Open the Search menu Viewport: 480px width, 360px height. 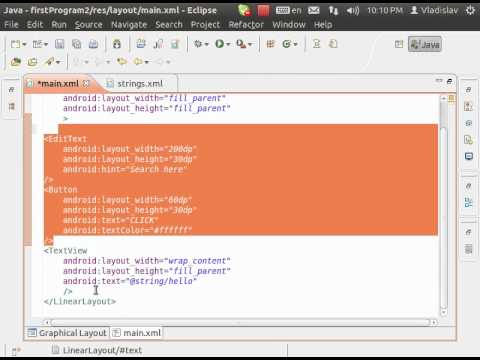pyautogui.click(x=169, y=25)
